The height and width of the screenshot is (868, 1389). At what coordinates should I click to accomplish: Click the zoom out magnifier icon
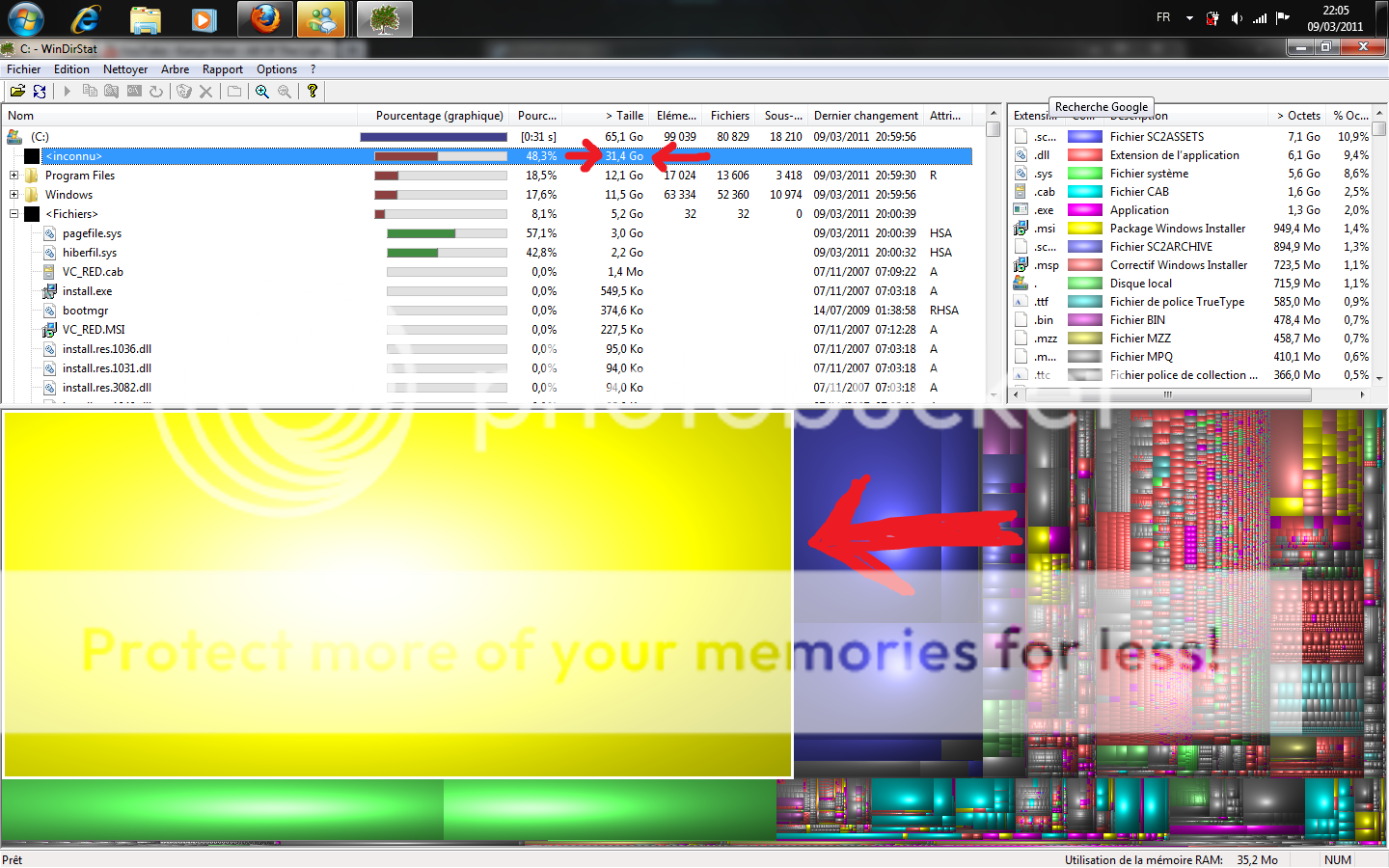pos(285,91)
